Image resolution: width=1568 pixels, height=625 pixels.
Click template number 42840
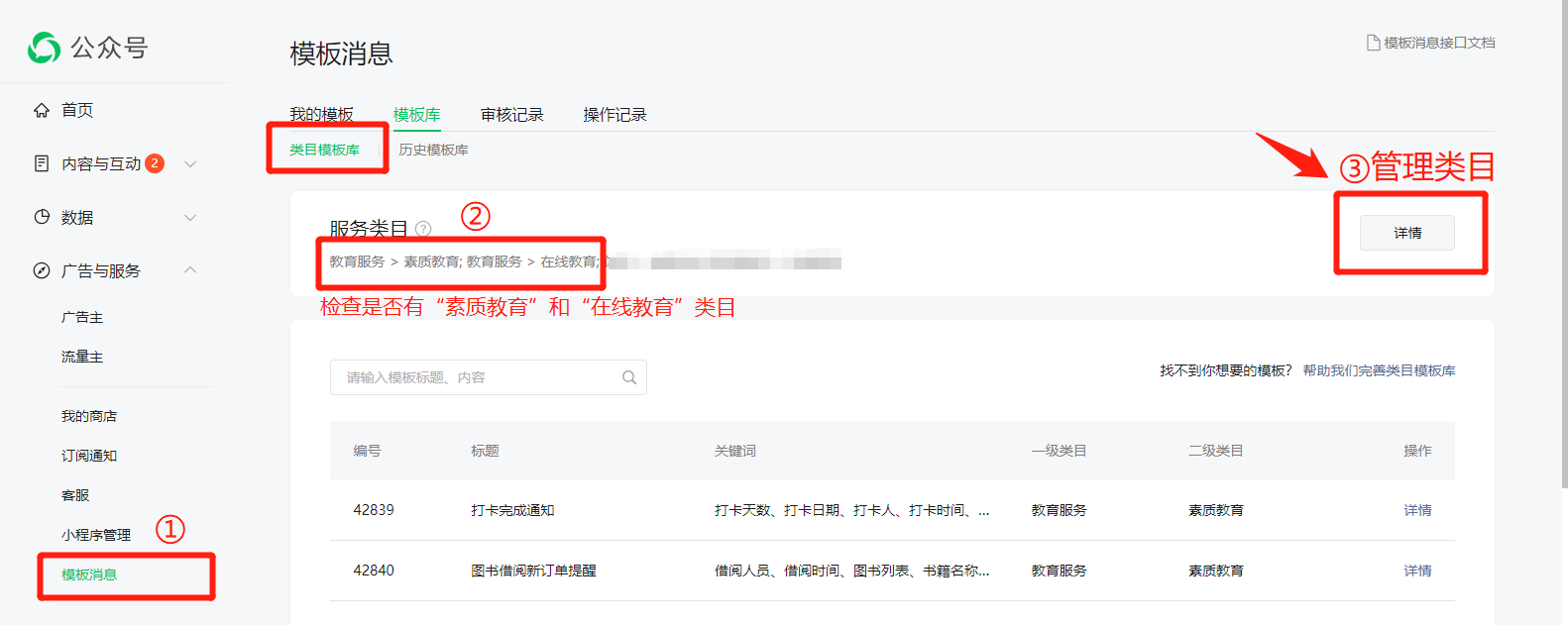pyautogui.click(x=374, y=571)
